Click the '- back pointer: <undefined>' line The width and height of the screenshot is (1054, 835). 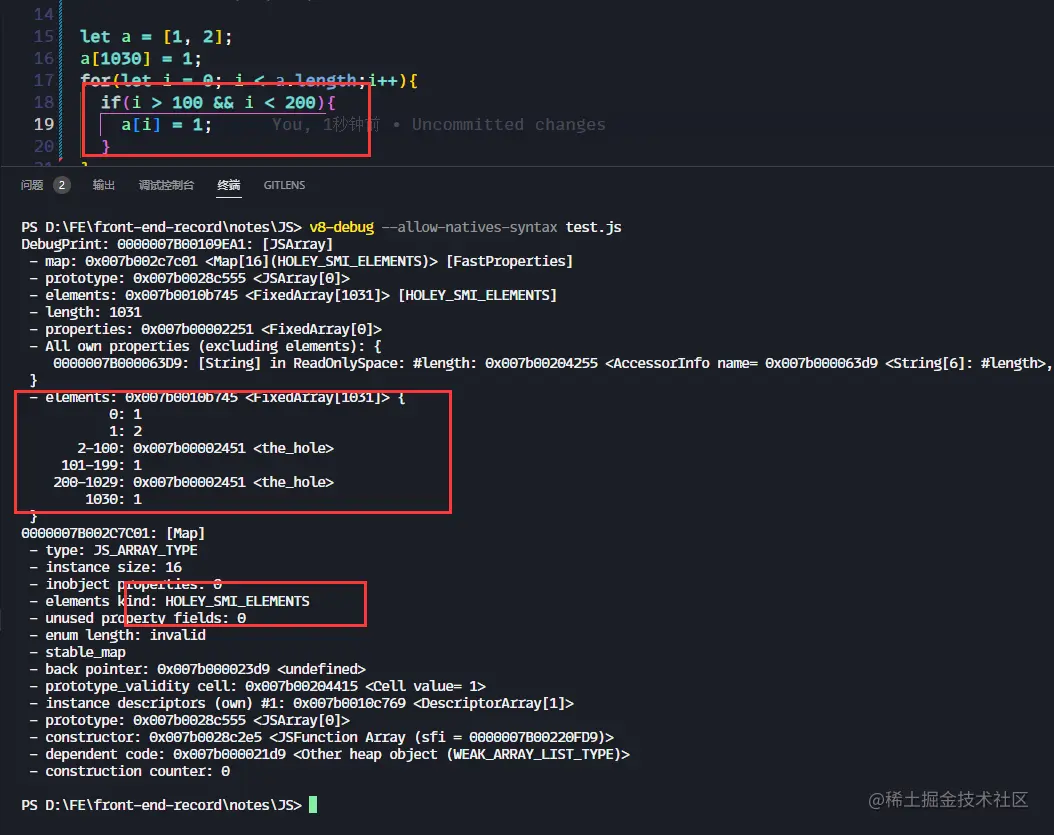pos(198,669)
